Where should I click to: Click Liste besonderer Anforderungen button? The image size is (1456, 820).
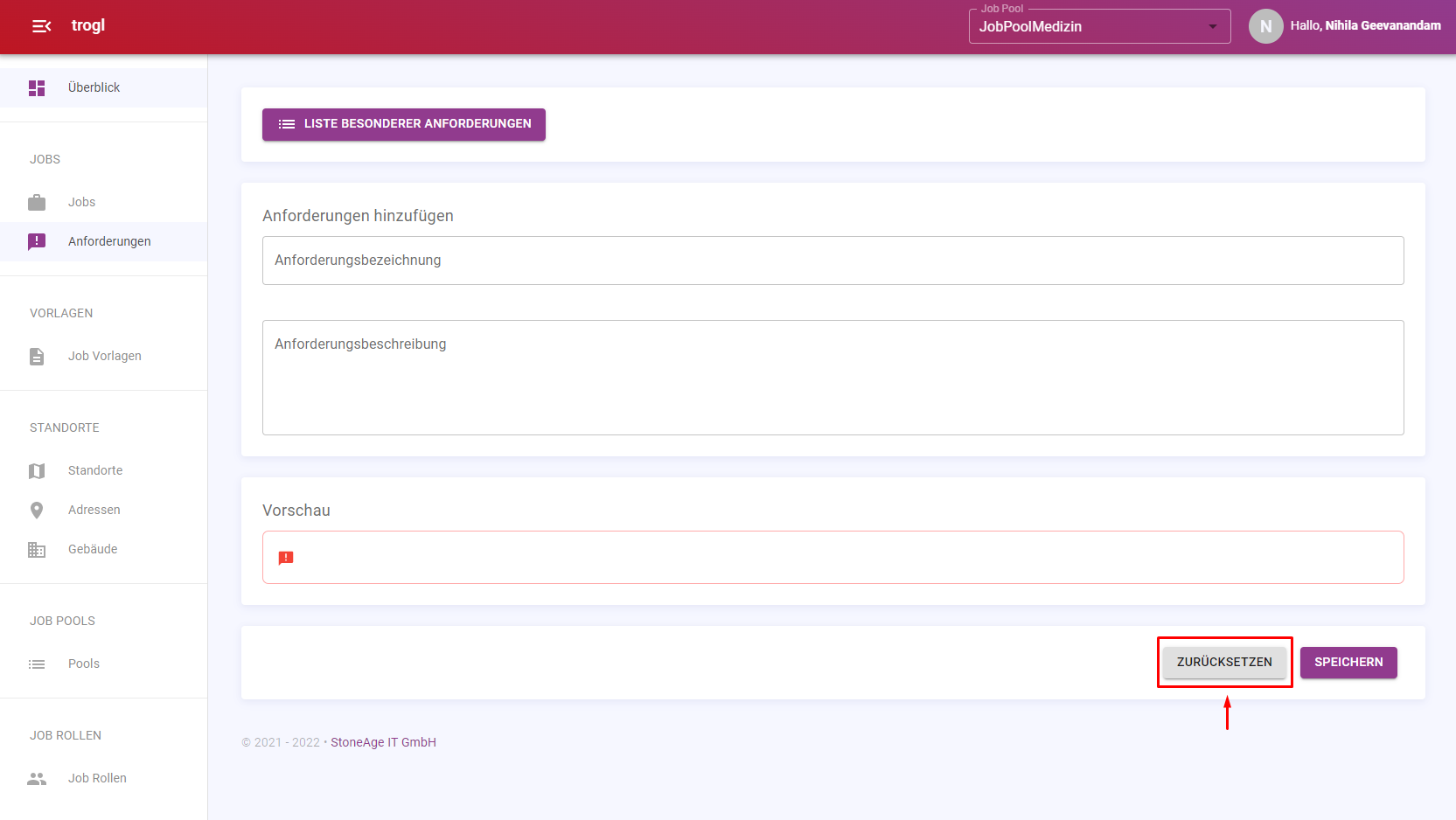404,124
